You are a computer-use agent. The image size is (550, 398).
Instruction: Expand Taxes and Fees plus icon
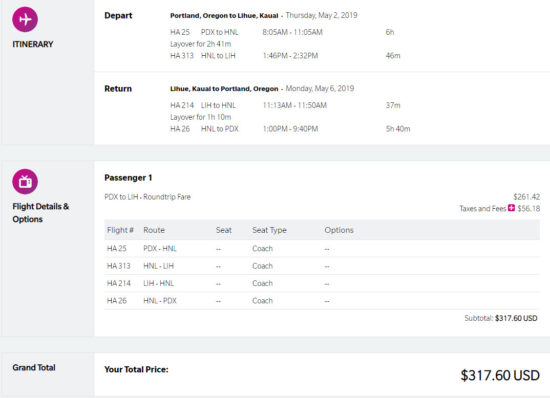(511, 208)
